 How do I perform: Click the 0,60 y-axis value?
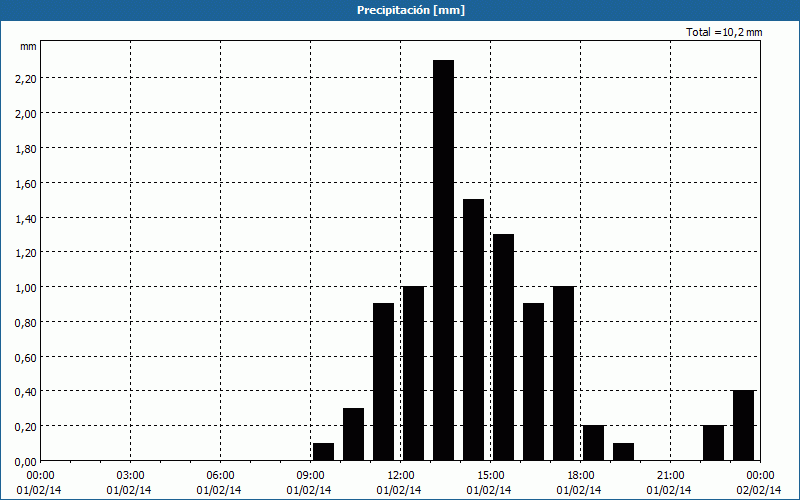[x=26, y=358]
